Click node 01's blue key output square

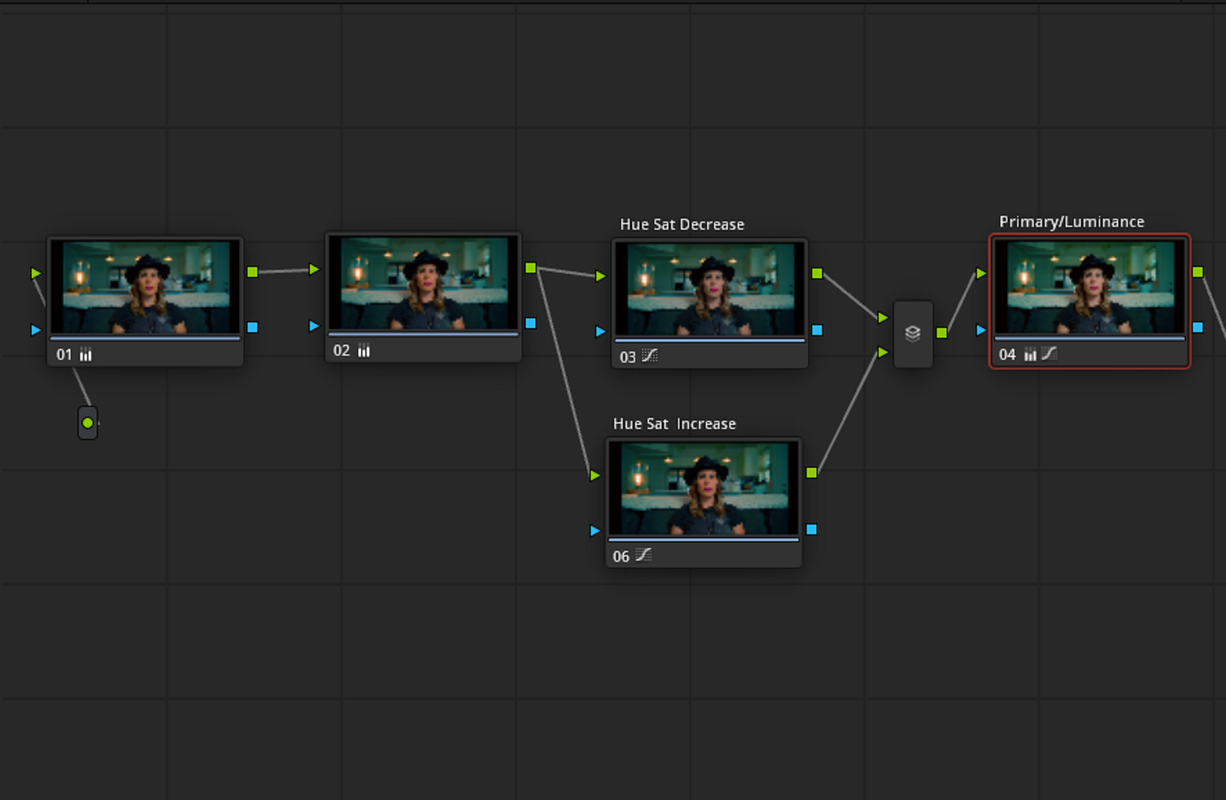(x=252, y=327)
